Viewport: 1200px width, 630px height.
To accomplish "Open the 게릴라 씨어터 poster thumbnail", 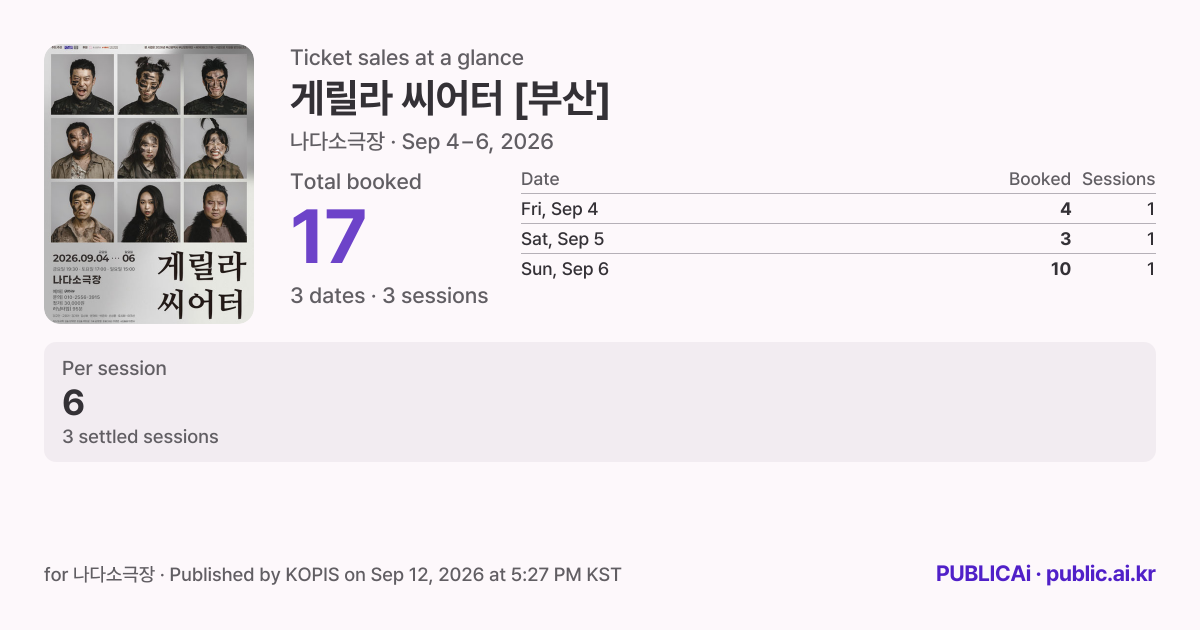I will pos(149,184).
